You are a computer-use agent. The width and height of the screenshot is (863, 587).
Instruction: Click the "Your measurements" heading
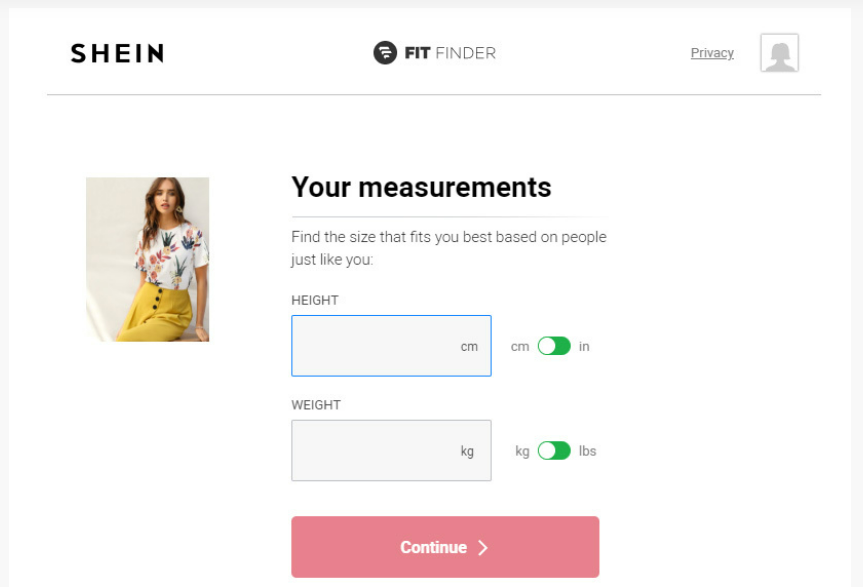[421, 187]
